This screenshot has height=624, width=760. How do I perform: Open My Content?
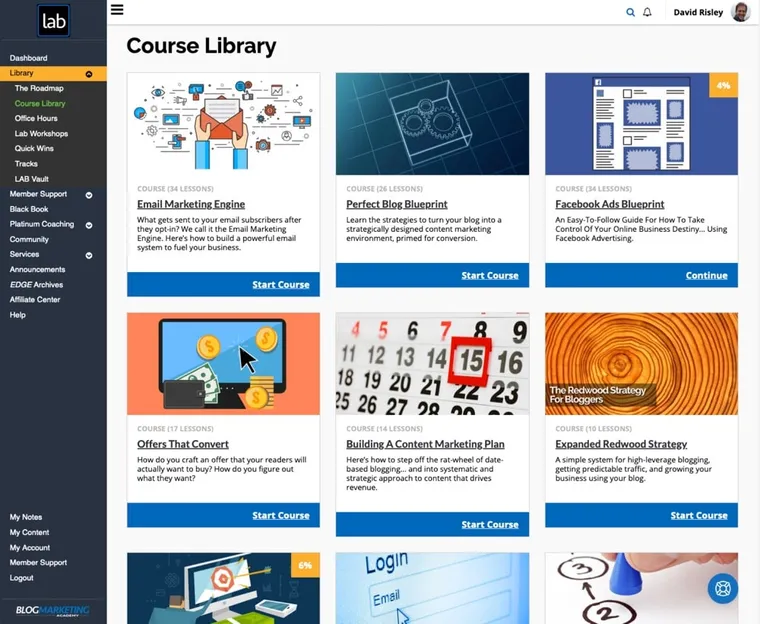pyautogui.click(x=29, y=532)
